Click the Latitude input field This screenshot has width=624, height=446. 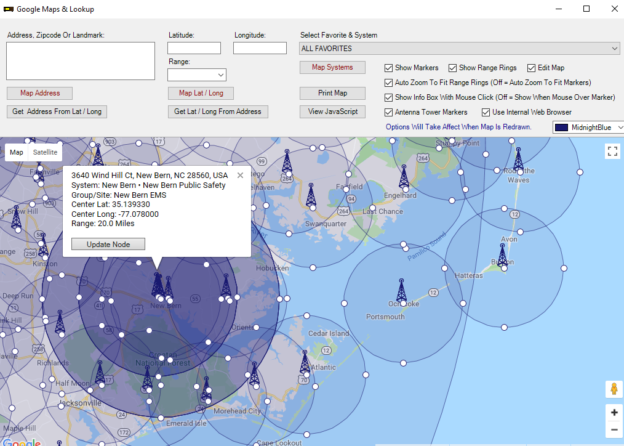(194, 48)
